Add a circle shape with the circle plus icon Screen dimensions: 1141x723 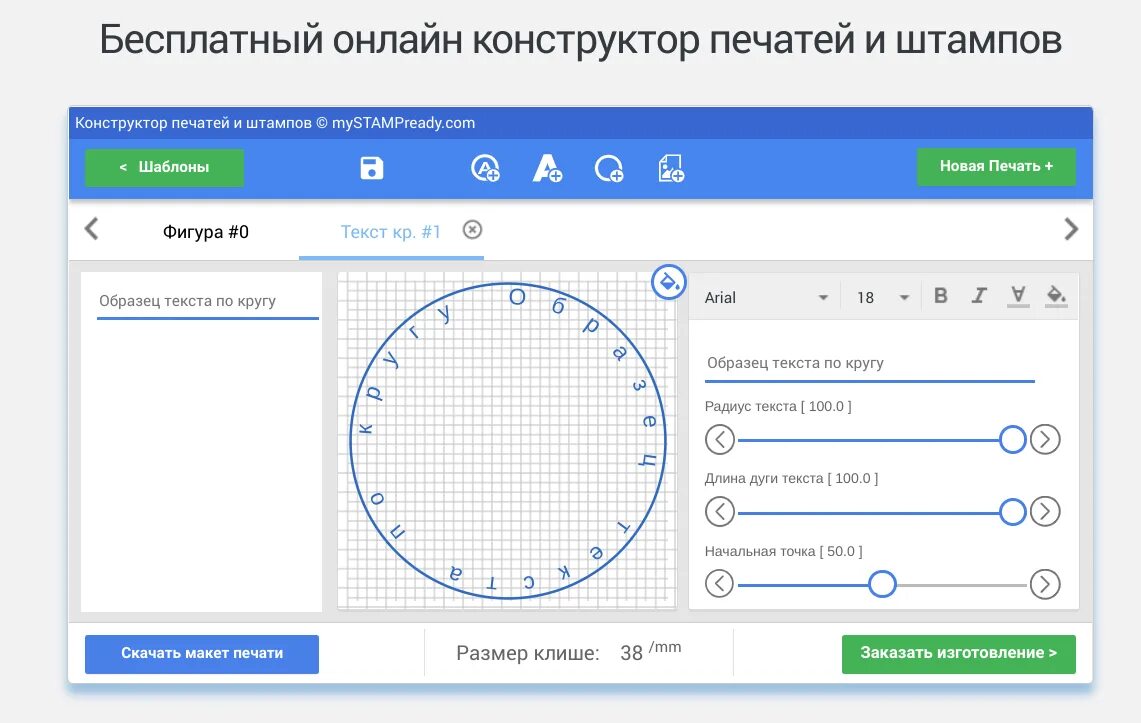click(609, 169)
